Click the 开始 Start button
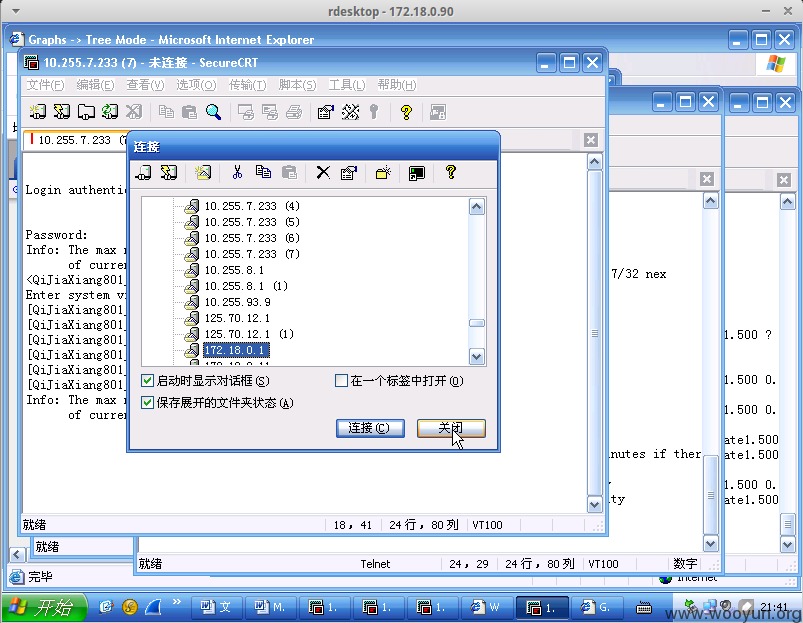The width and height of the screenshot is (803, 623). click(x=45, y=607)
